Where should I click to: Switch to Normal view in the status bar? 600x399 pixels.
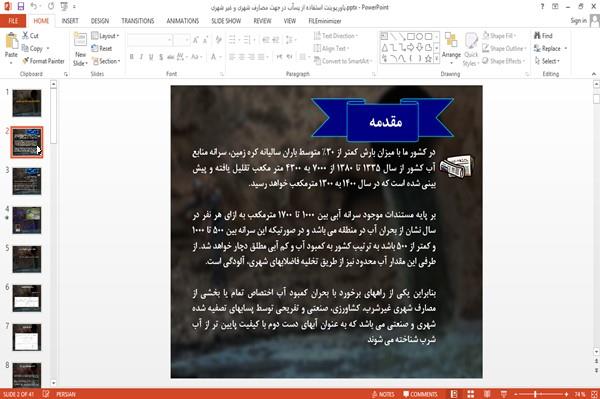tap(454, 394)
